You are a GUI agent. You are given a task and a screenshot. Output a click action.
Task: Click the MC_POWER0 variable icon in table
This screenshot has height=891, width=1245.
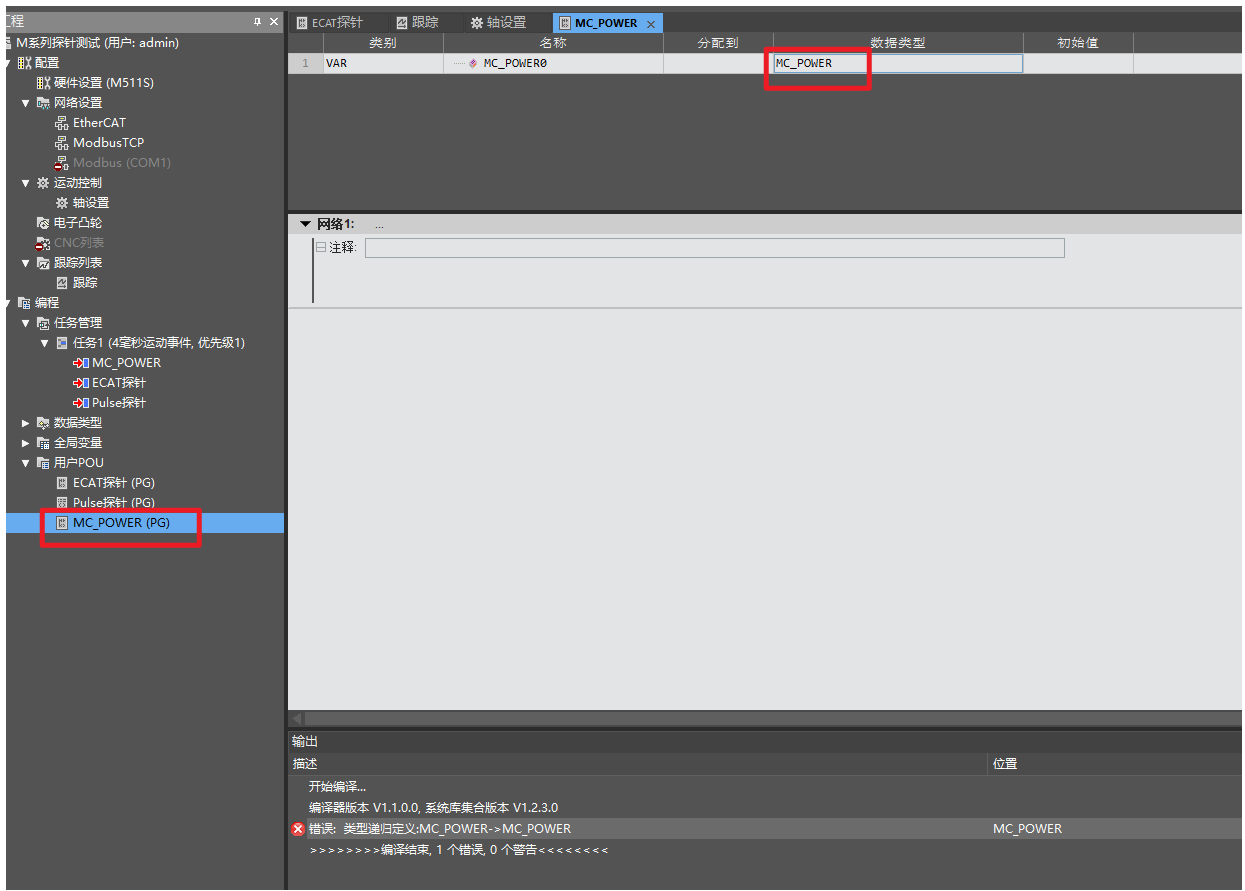pyautogui.click(x=473, y=63)
